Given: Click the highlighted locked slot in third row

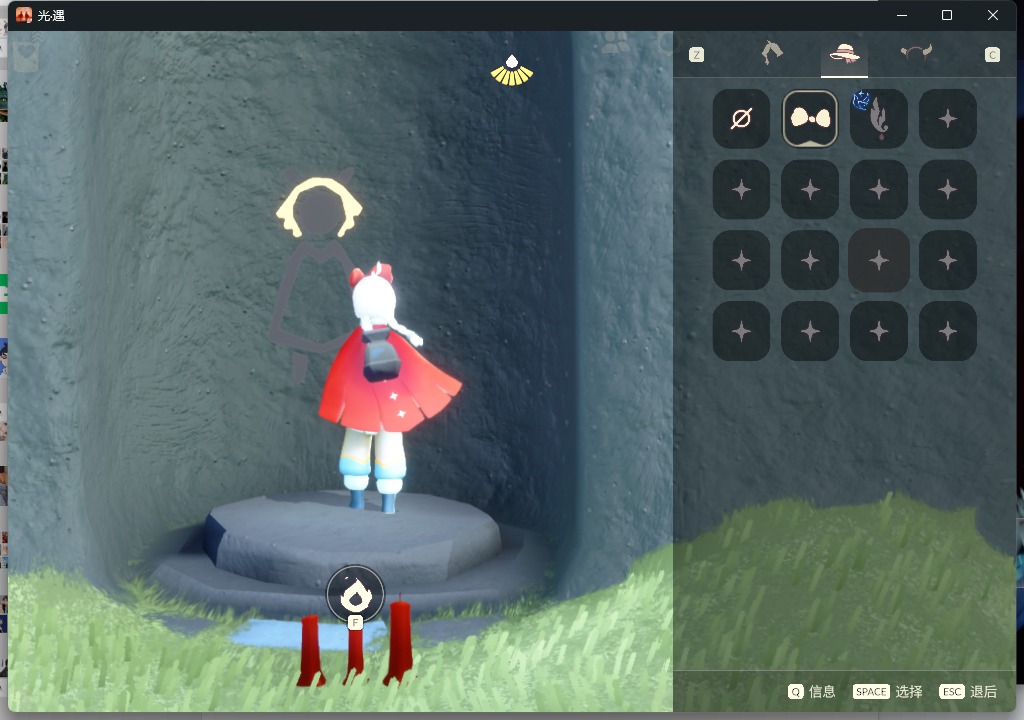Looking at the screenshot, I should [x=879, y=260].
